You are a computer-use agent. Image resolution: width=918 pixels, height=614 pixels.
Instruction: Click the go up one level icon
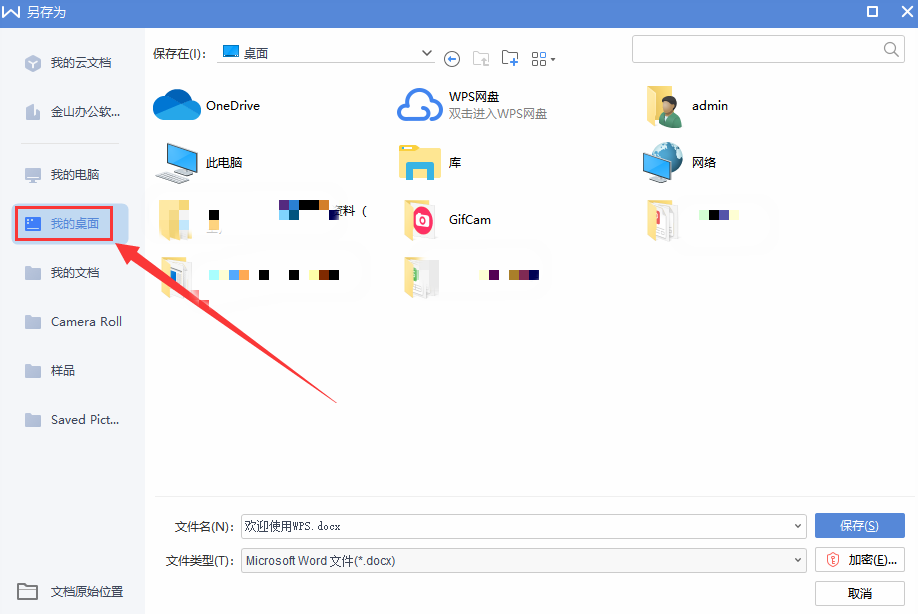click(x=481, y=59)
